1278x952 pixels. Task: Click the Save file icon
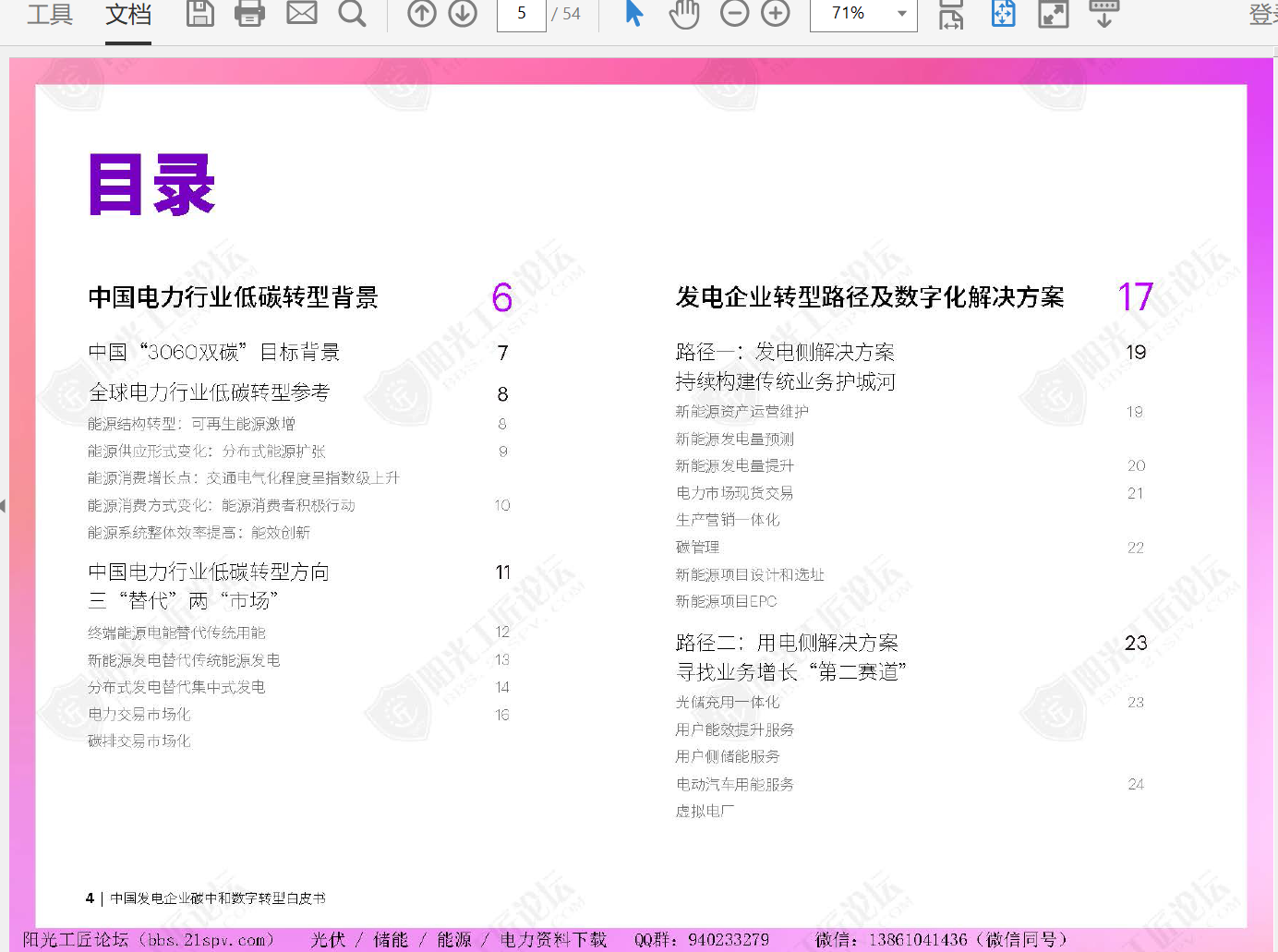(200, 13)
